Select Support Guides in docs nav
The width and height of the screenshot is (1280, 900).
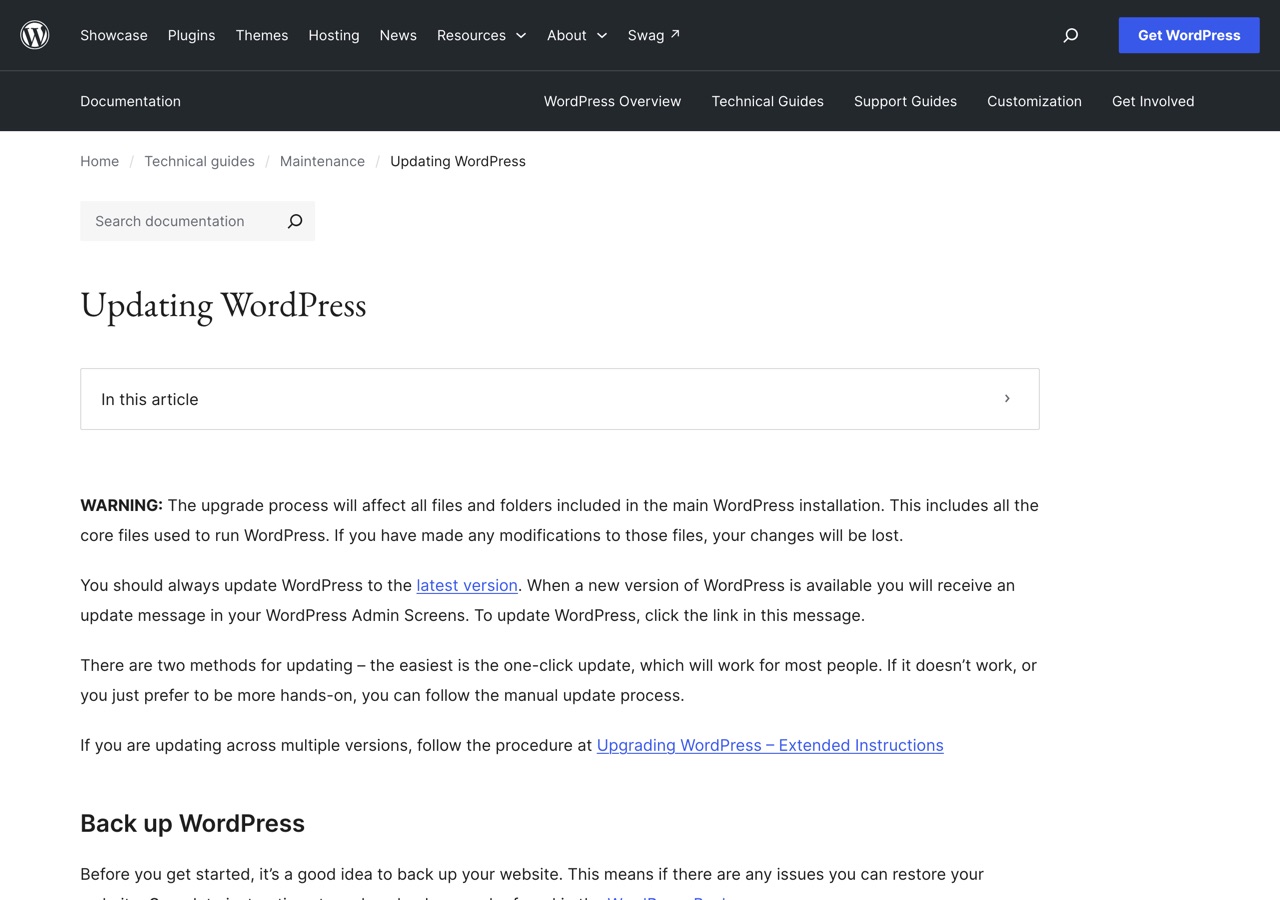point(905,101)
